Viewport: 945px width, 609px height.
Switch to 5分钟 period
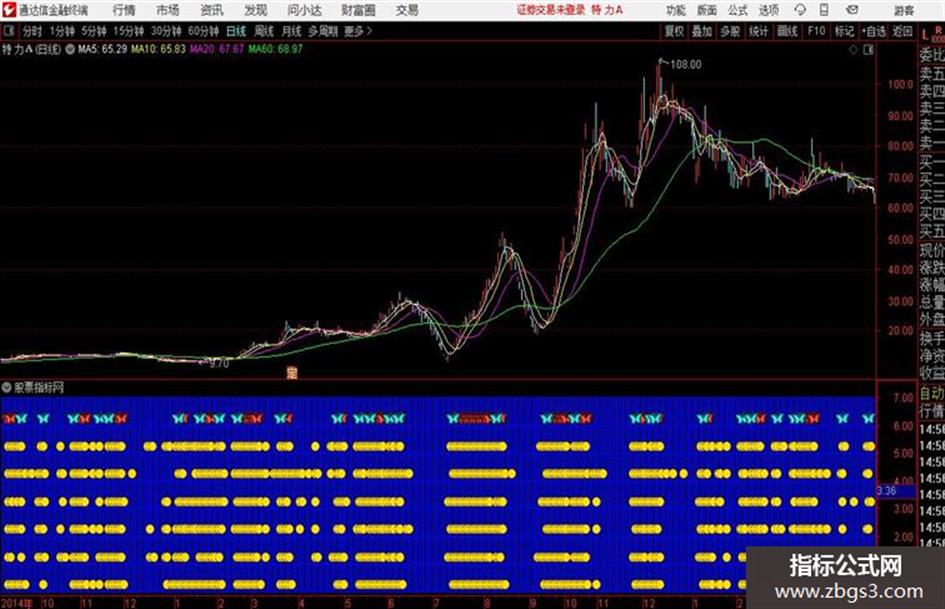click(x=94, y=31)
